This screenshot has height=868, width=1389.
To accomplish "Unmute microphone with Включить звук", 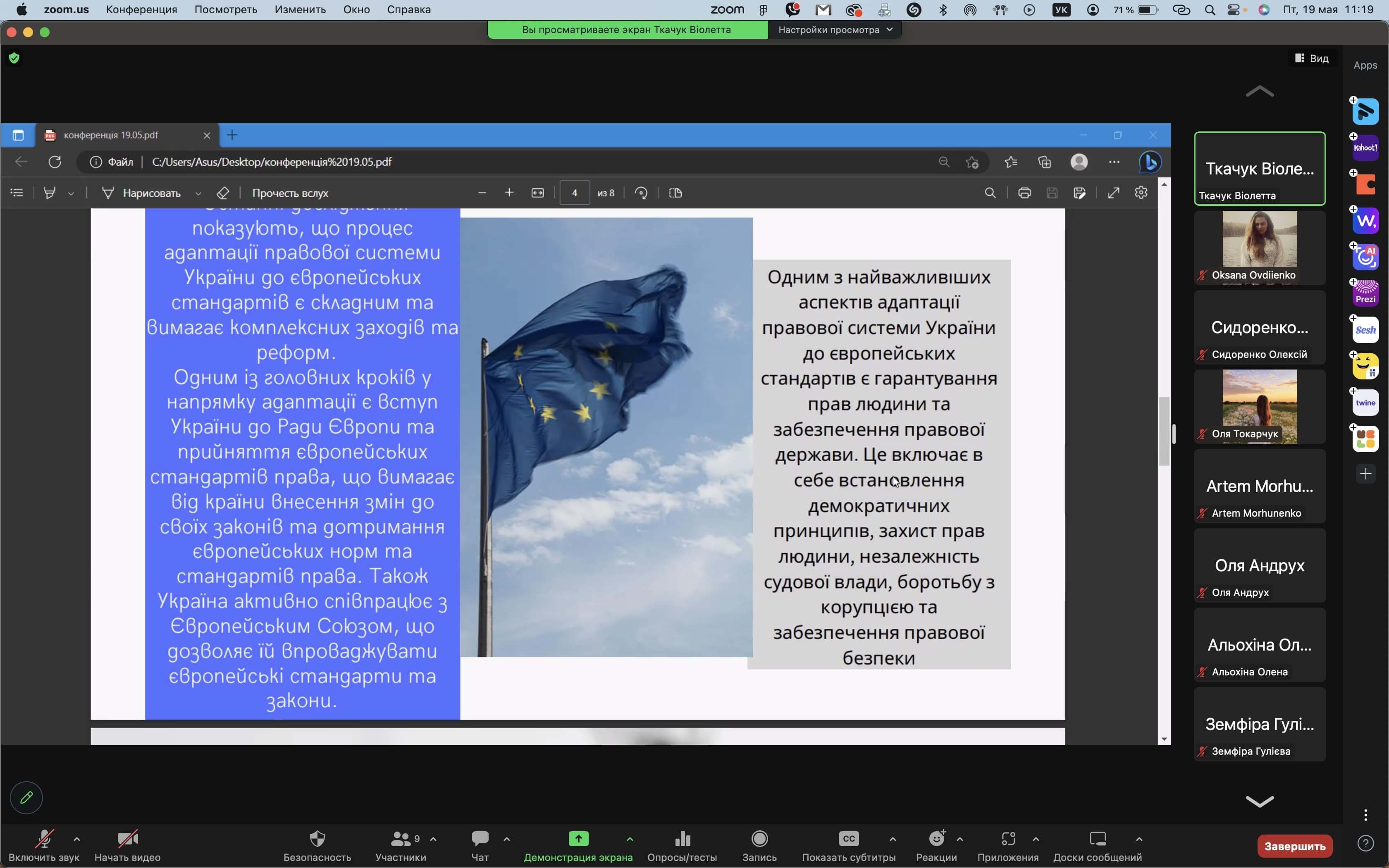I will click(44, 846).
